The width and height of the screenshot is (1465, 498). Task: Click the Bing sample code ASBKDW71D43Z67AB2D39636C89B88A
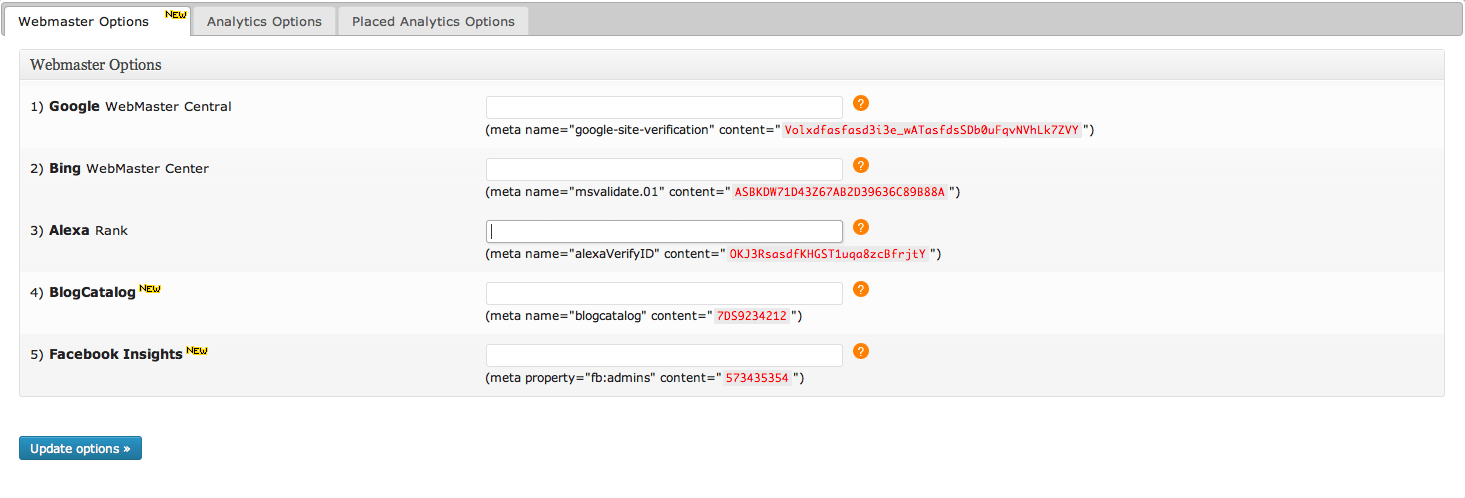pos(840,192)
